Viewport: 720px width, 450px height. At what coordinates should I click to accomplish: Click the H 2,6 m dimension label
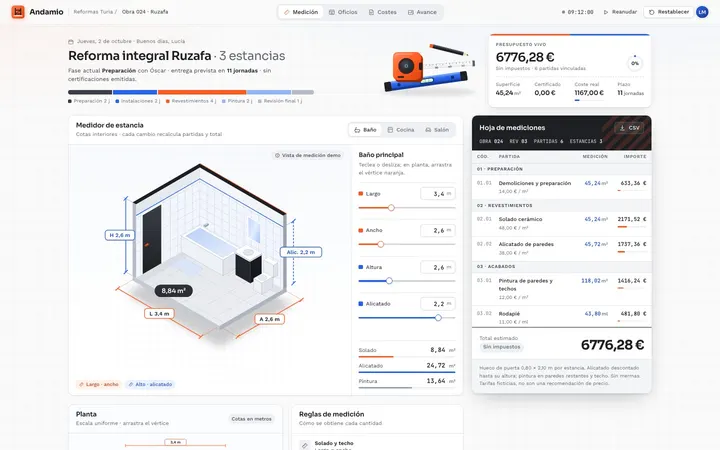[x=120, y=235]
